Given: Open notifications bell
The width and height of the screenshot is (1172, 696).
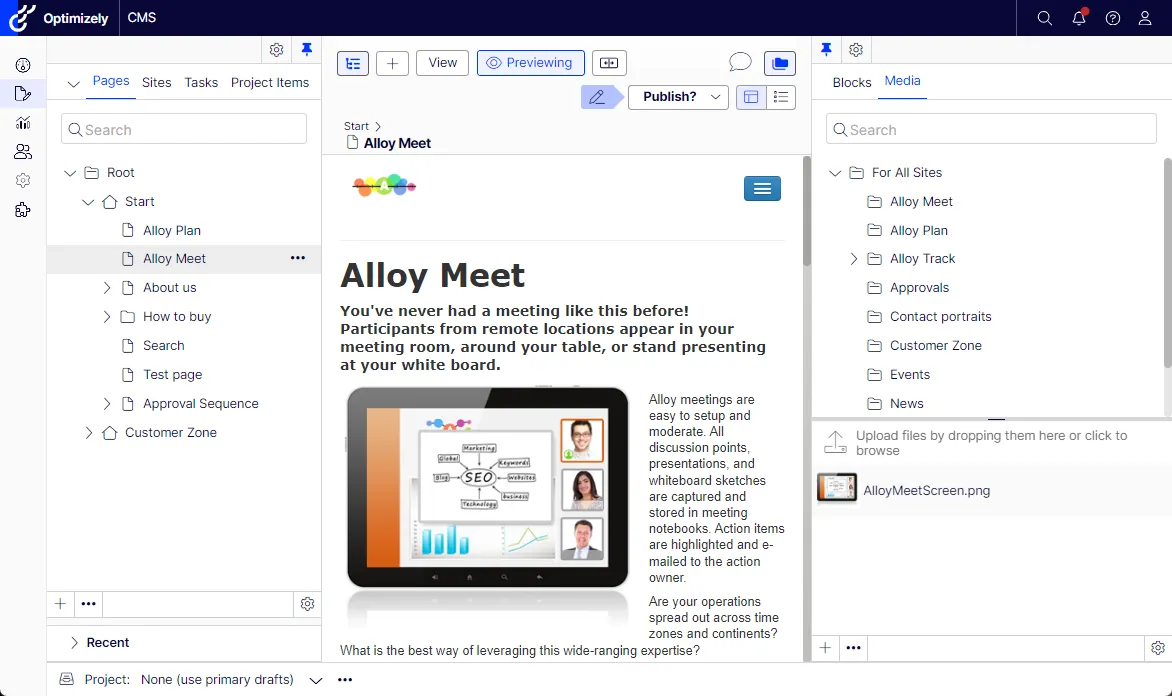Looking at the screenshot, I should pos(1079,18).
